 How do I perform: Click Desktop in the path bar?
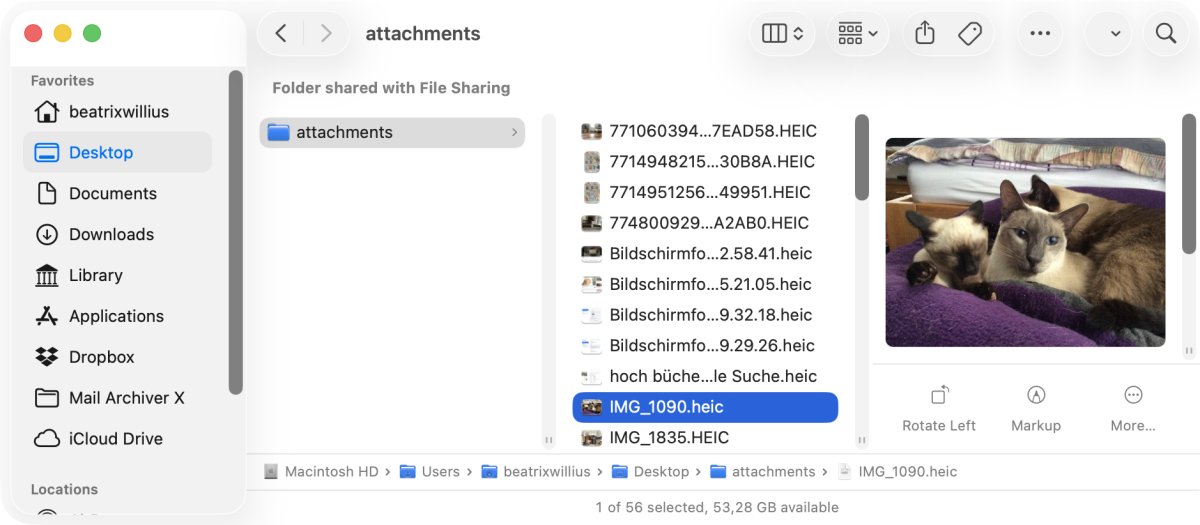point(650,471)
